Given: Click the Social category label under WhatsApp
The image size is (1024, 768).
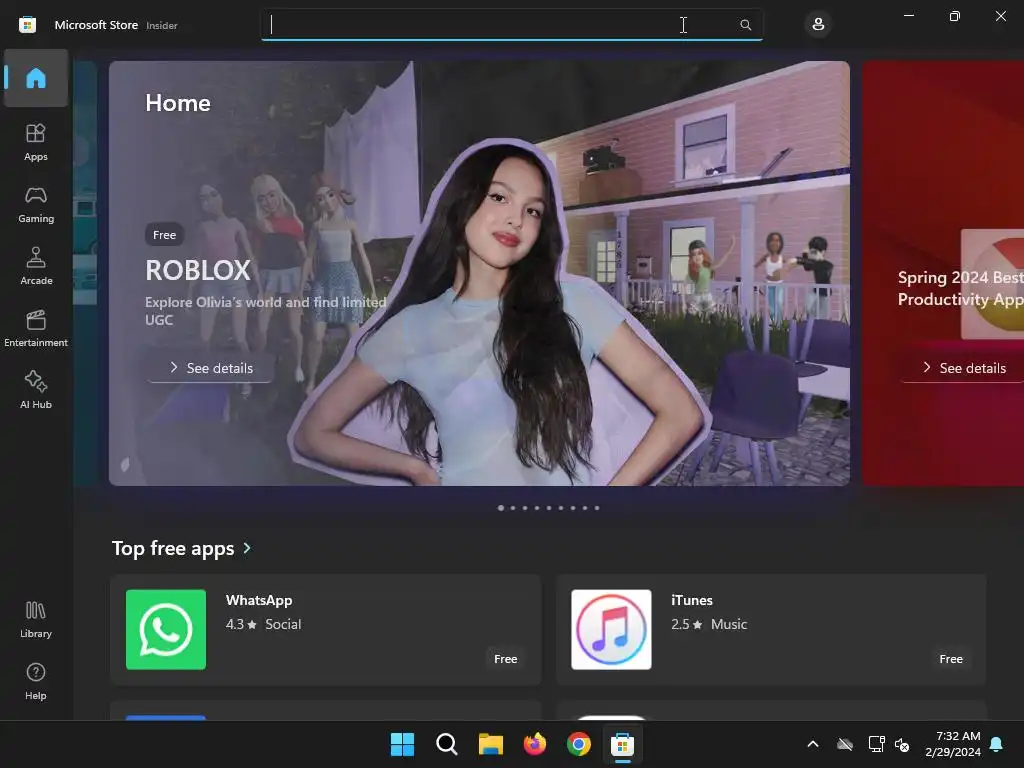Looking at the screenshot, I should 283,624.
